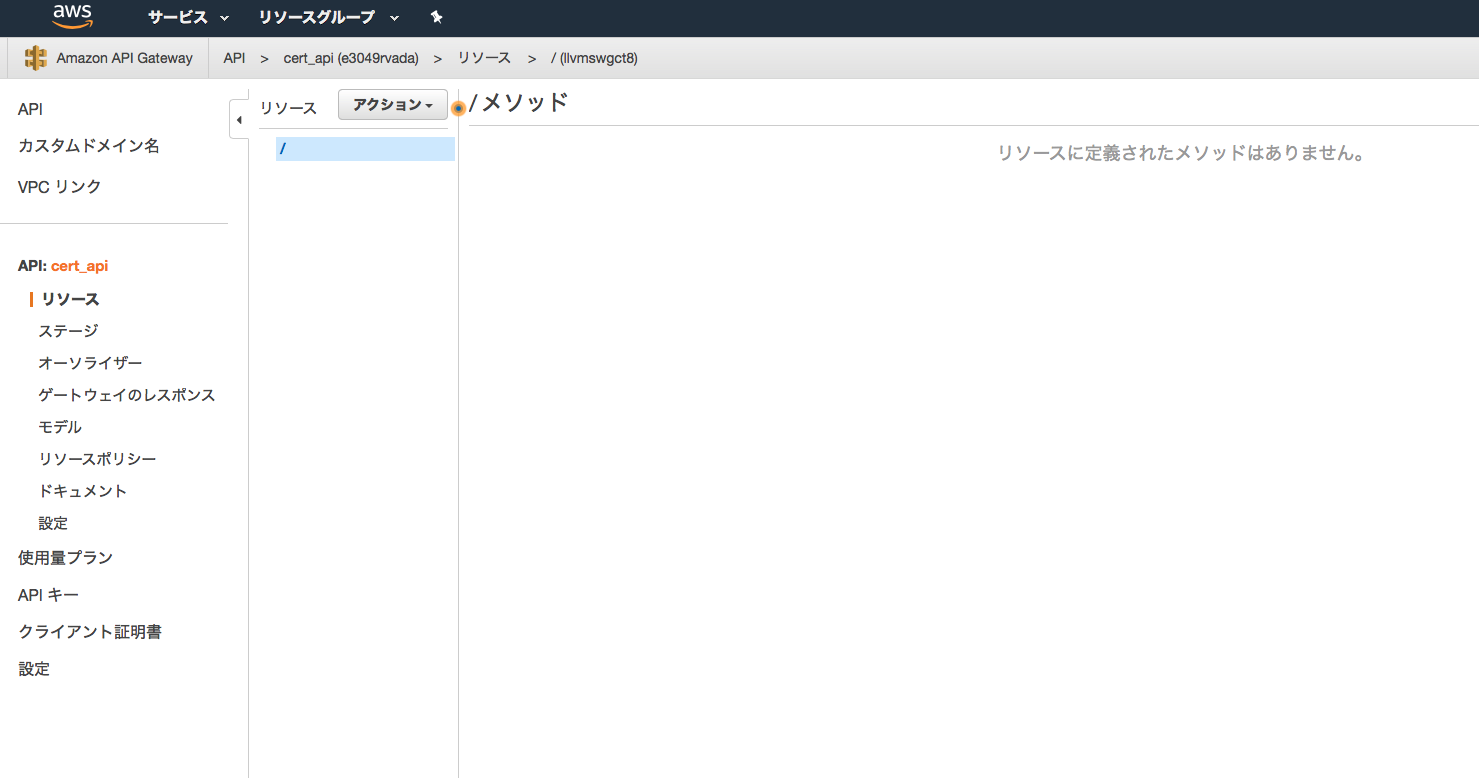Open the bottom 設定 sidebar item

[x=34, y=669]
